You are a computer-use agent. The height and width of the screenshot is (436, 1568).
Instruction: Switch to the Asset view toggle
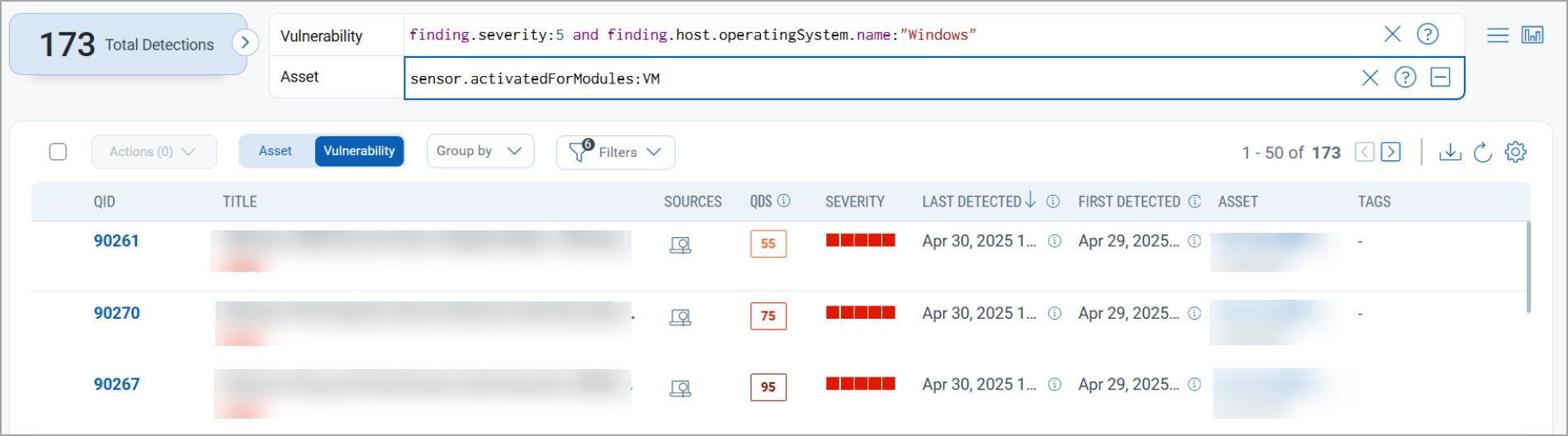[276, 151]
